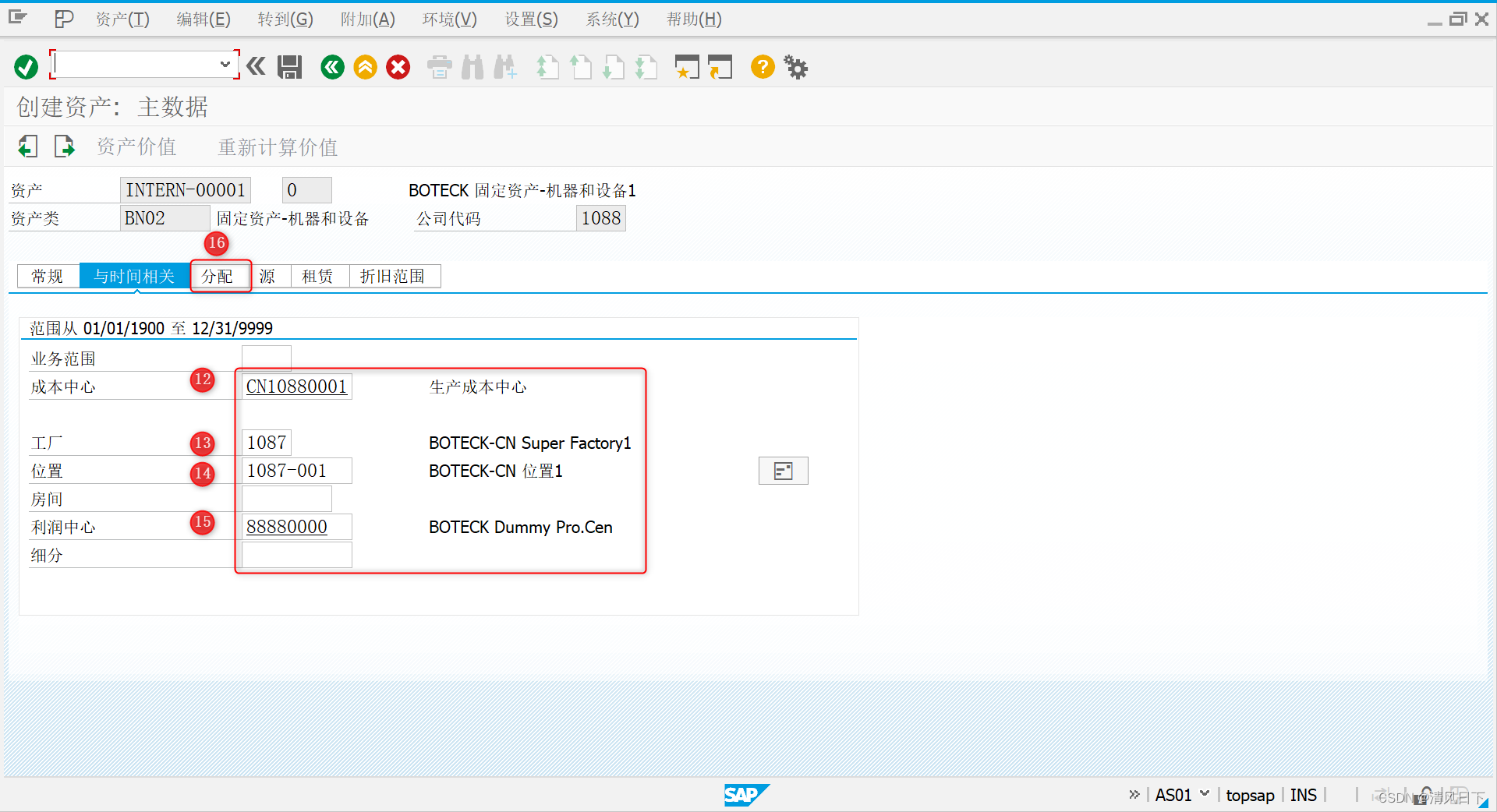Click the BOTECK Dummy Pro.Cen text

pos(521,528)
